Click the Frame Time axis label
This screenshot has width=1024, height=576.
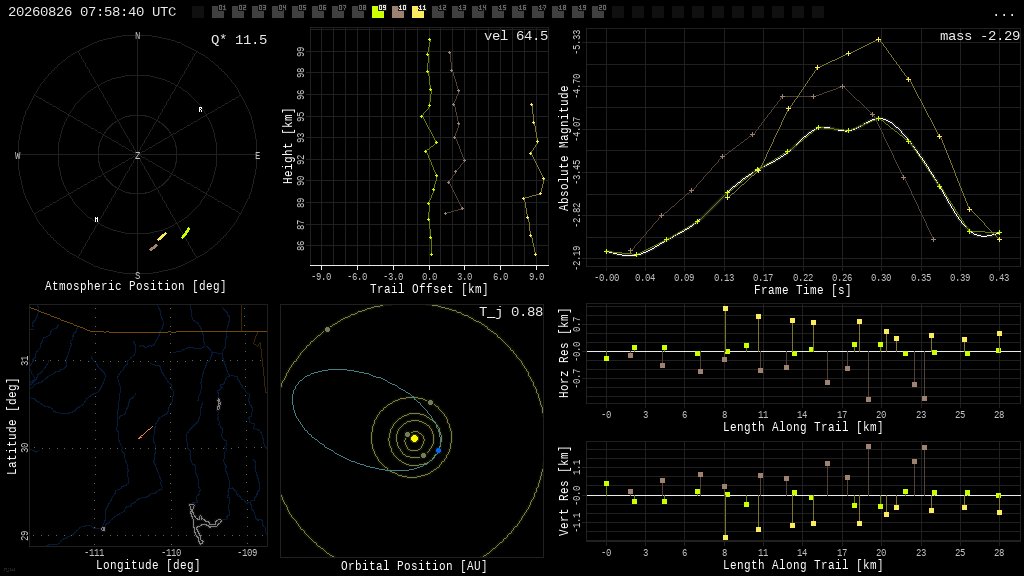(802, 290)
